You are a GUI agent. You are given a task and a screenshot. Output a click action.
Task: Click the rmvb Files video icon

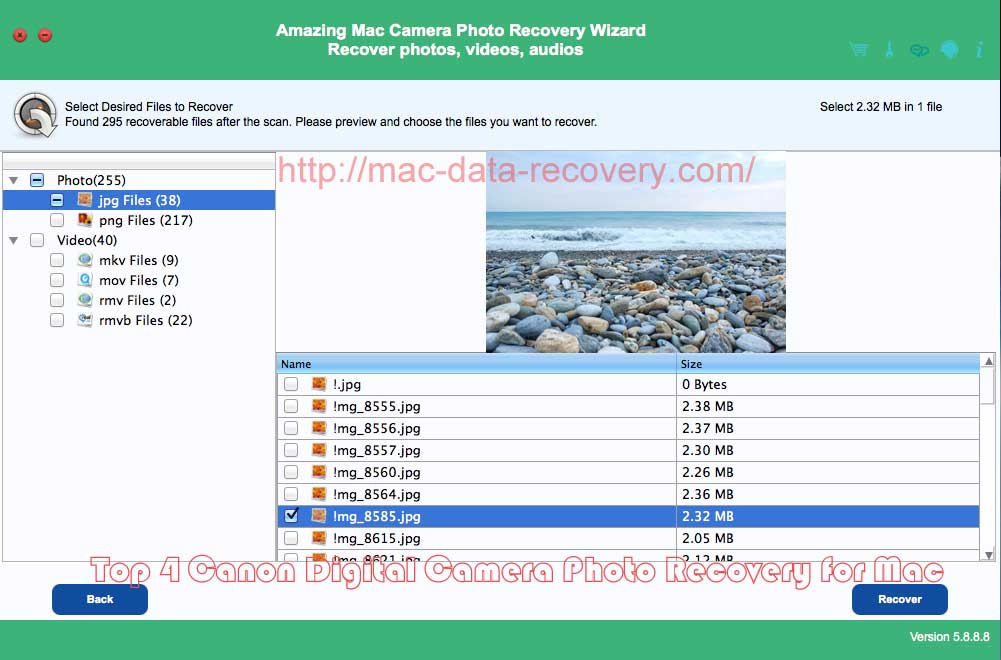click(x=85, y=320)
